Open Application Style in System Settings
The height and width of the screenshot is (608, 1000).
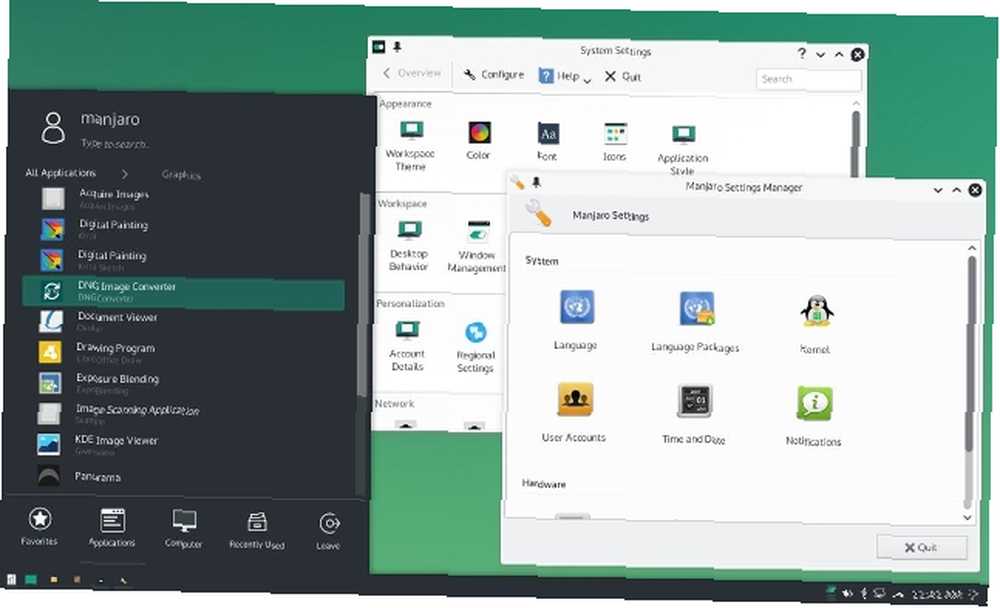point(683,150)
